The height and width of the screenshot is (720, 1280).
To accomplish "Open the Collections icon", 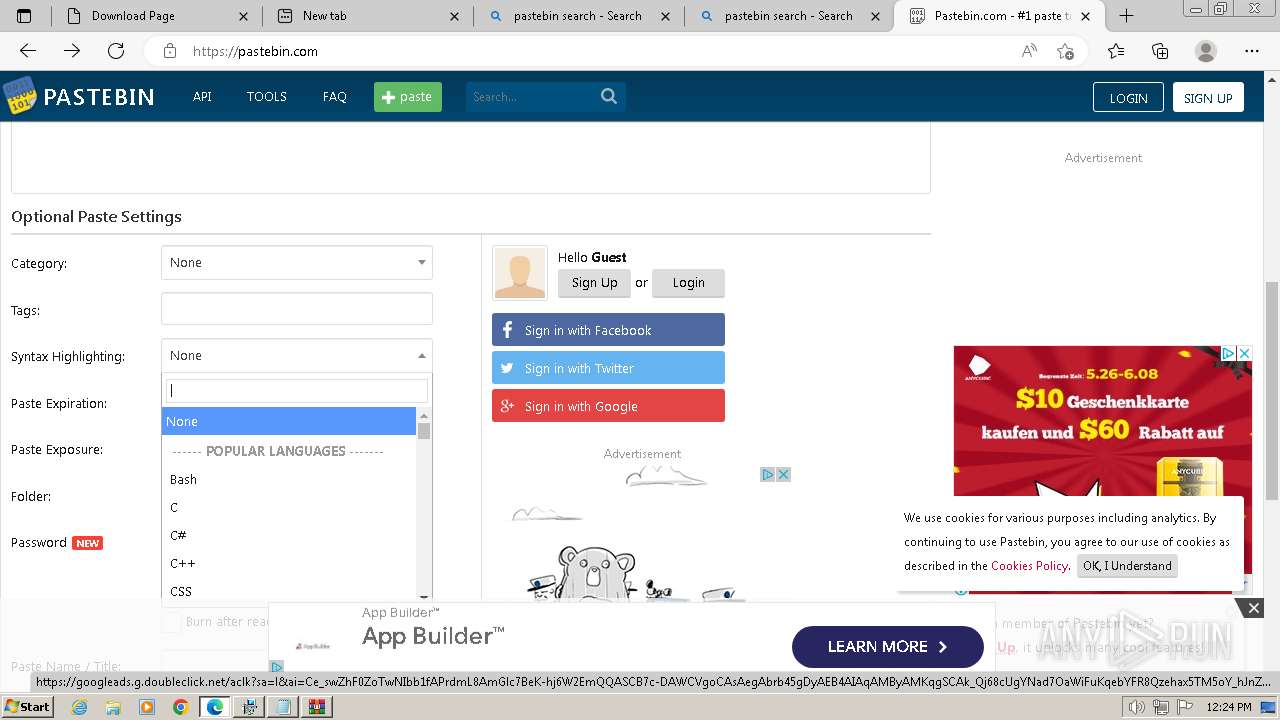I will (x=1160, y=51).
